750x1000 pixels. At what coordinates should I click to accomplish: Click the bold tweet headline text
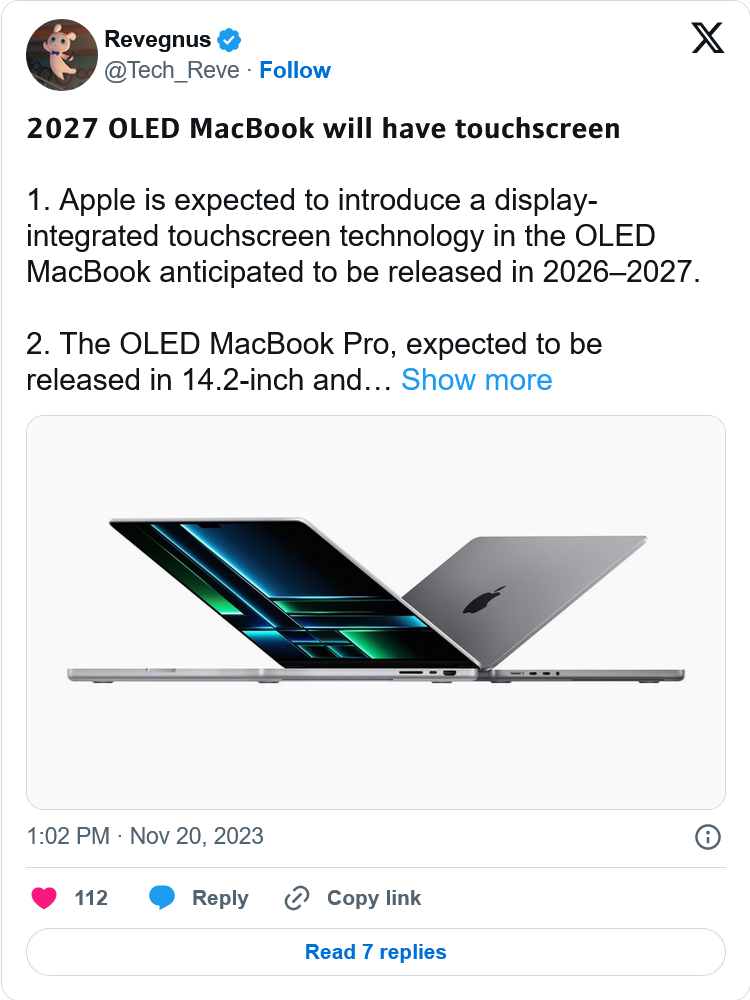323,129
